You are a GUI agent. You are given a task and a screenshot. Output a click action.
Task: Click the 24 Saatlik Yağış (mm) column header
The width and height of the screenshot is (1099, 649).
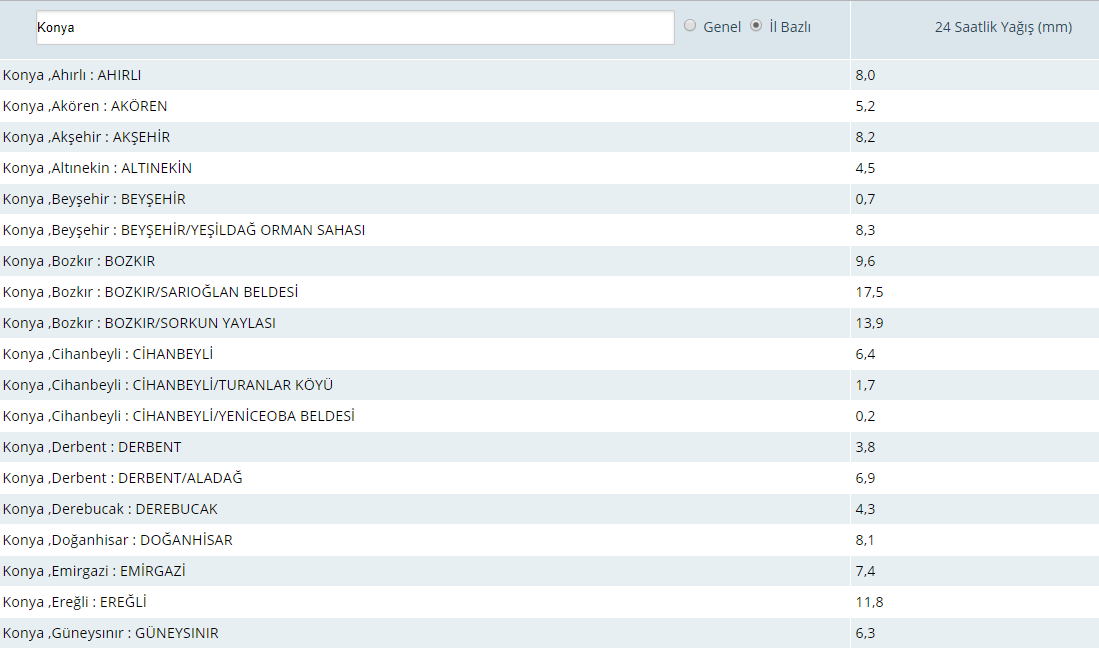[x=1003, y=27]
